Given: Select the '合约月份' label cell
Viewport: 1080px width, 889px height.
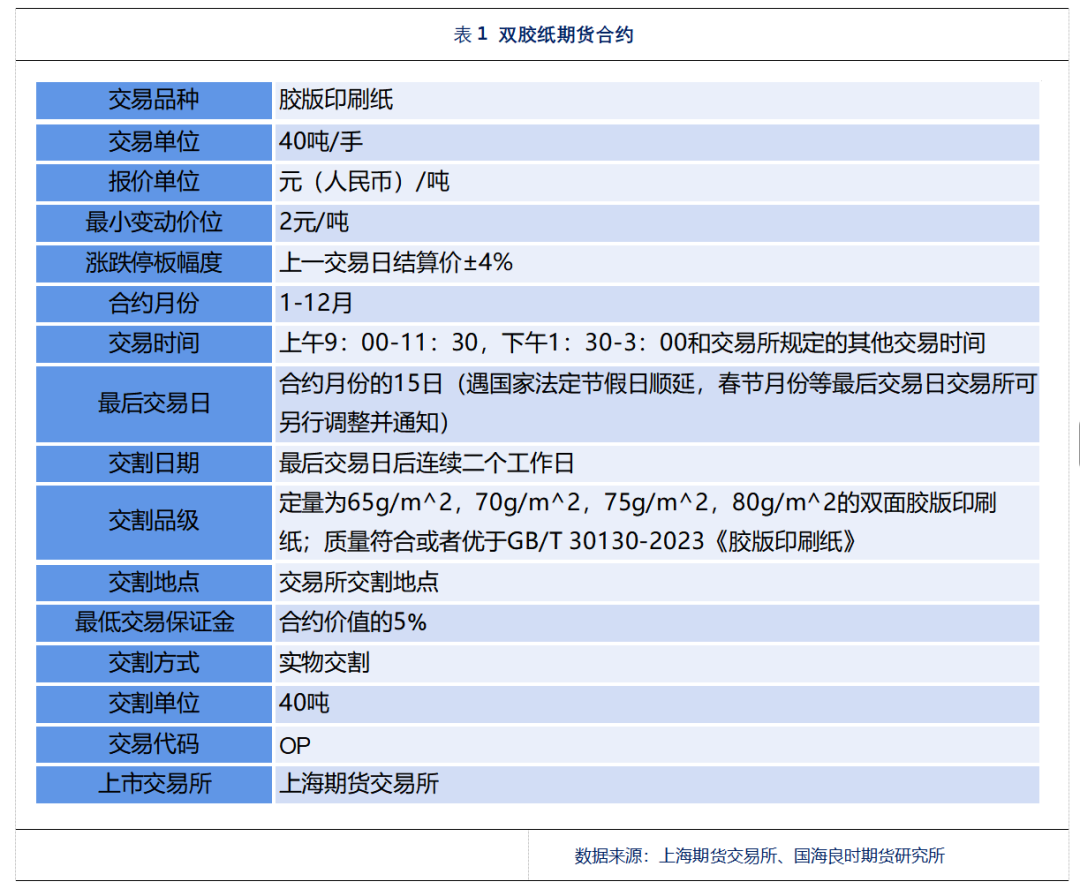Looking at the screenshot, I should pyautogui.click(x=154, y=304).
